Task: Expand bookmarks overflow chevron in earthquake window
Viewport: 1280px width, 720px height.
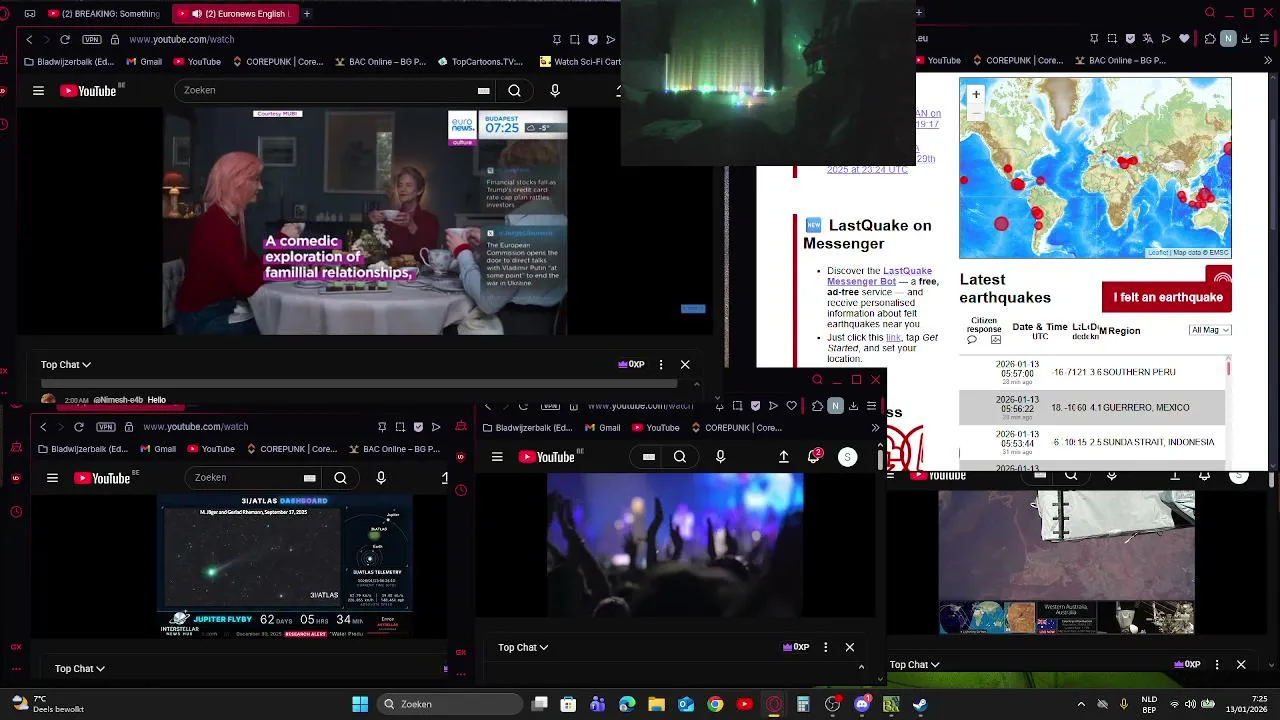Action: (x=1267, y=61)
